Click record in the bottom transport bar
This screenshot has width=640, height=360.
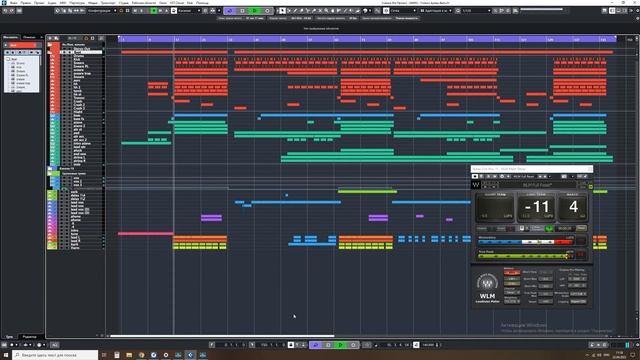point(353,345)
